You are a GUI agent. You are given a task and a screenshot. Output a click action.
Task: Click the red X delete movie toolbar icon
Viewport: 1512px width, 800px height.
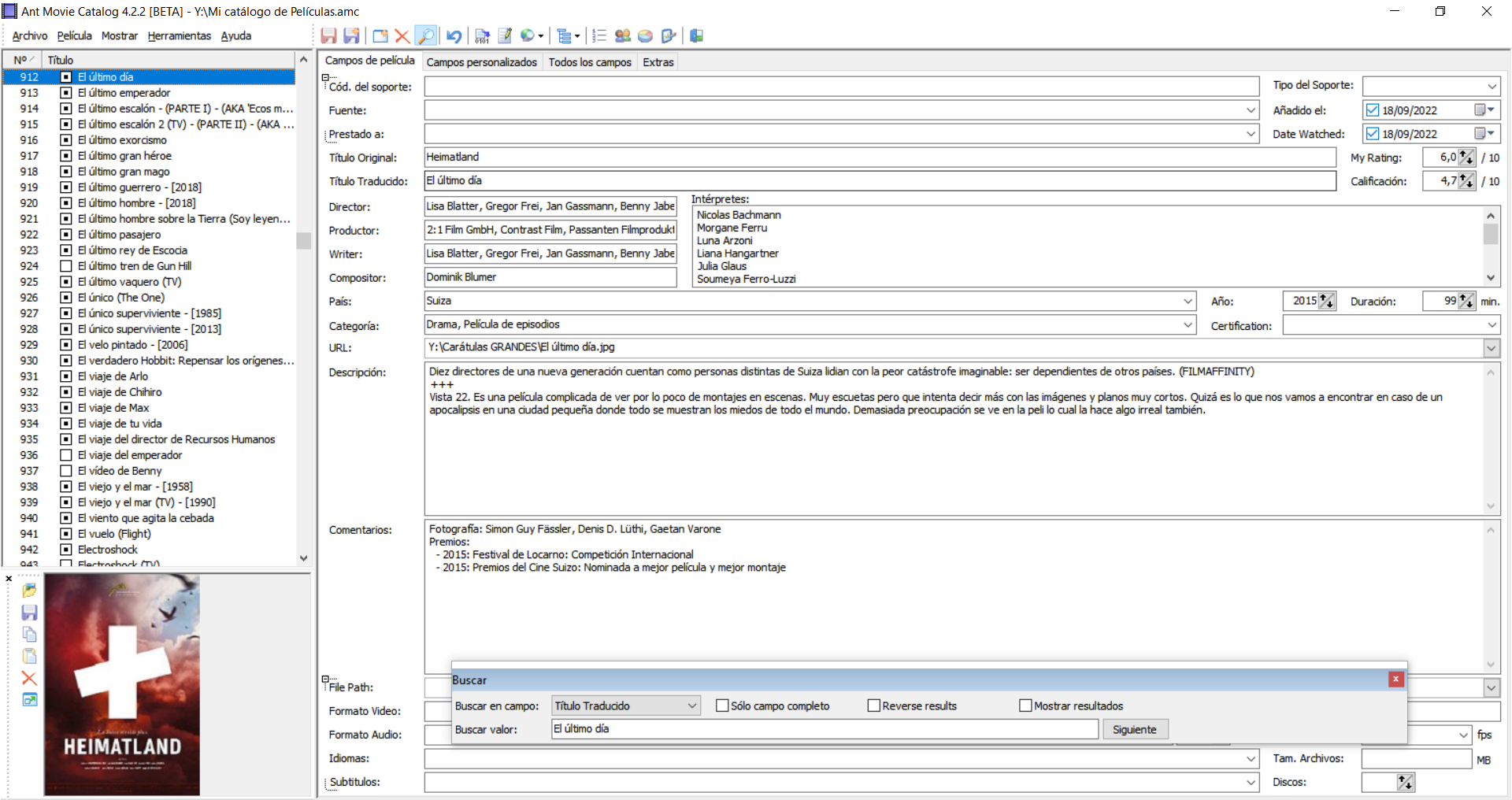(402, 36)
